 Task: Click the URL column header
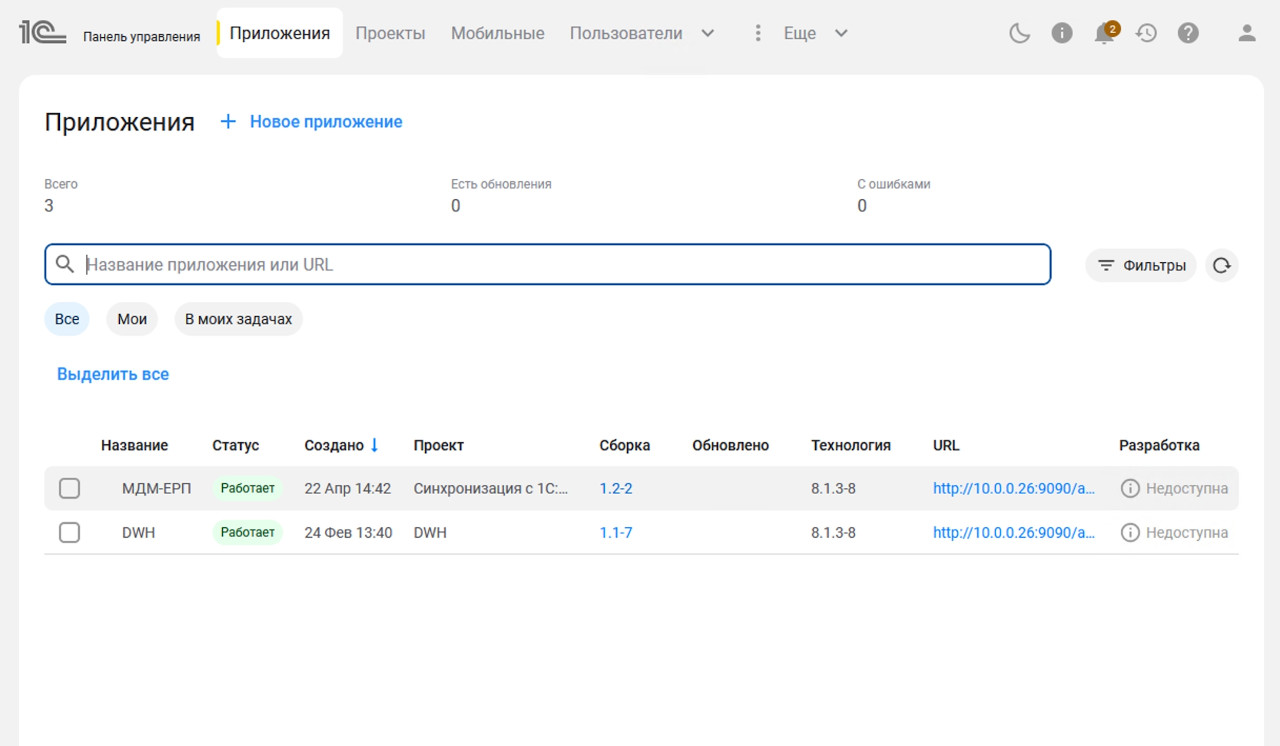946,445
